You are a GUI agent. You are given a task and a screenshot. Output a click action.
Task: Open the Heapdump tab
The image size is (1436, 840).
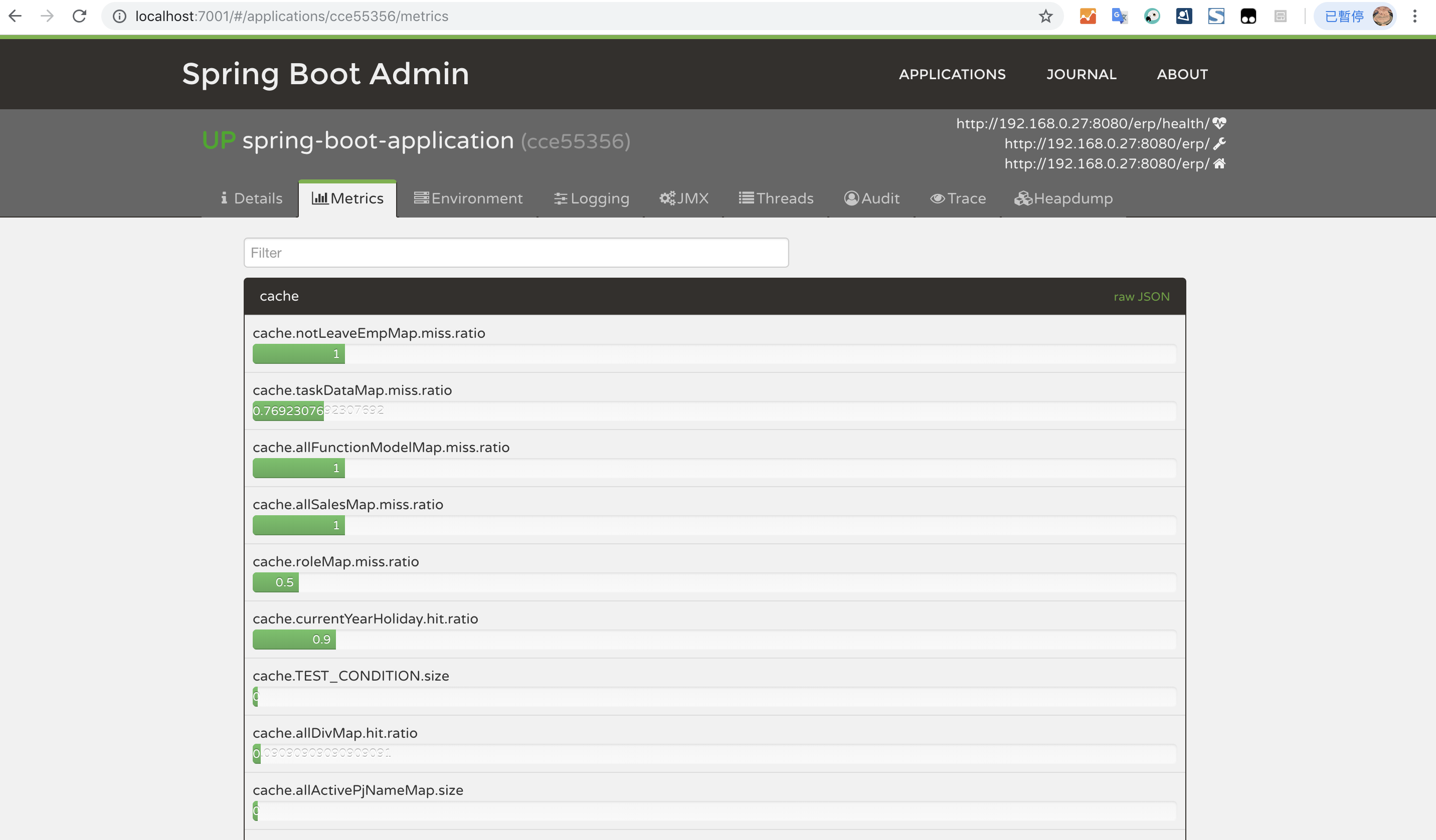(1063, 198)
